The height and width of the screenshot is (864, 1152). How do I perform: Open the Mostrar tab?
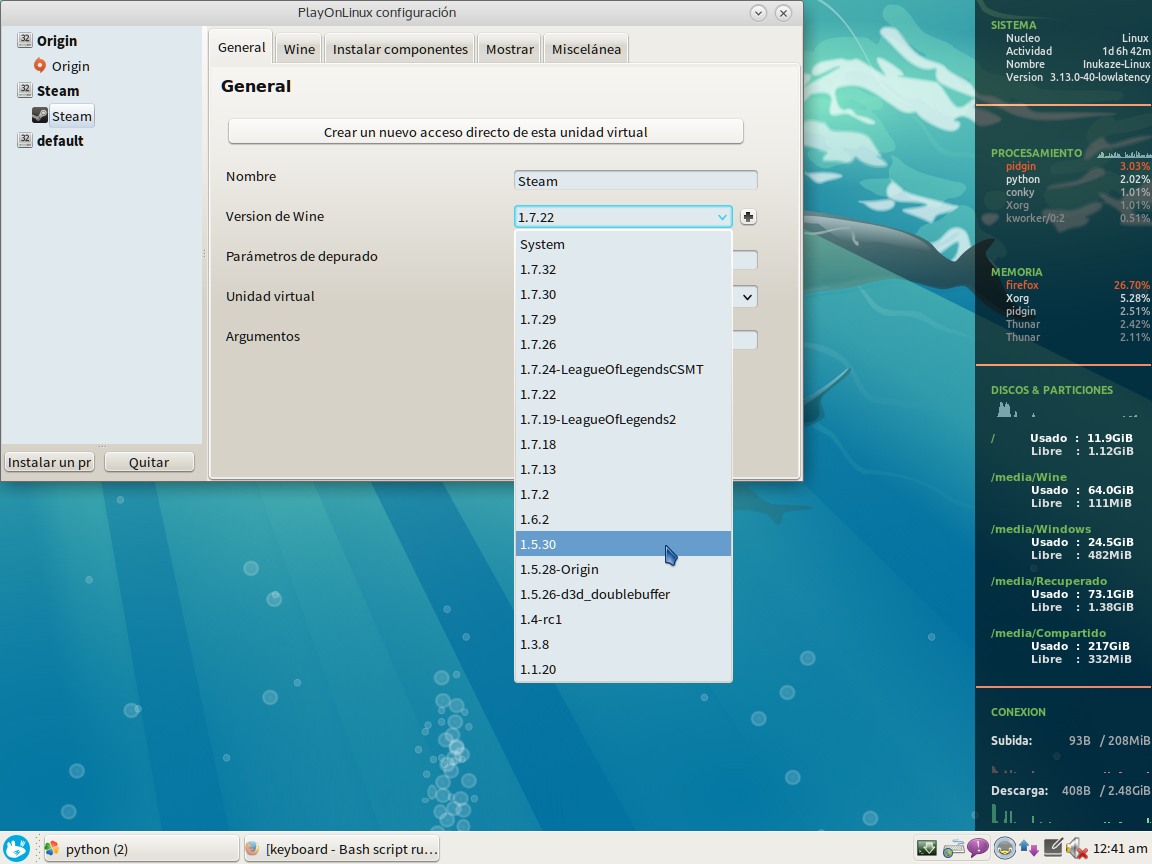click(509, 49)
